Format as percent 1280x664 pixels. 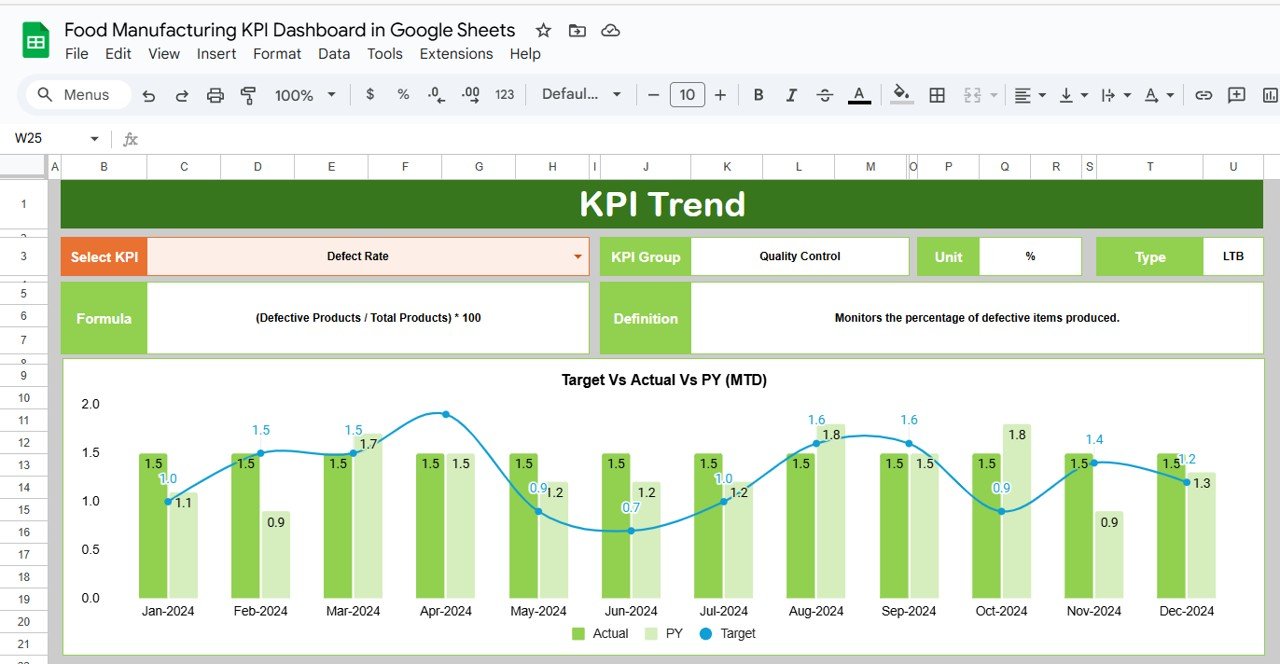click(x=403, y=94)
